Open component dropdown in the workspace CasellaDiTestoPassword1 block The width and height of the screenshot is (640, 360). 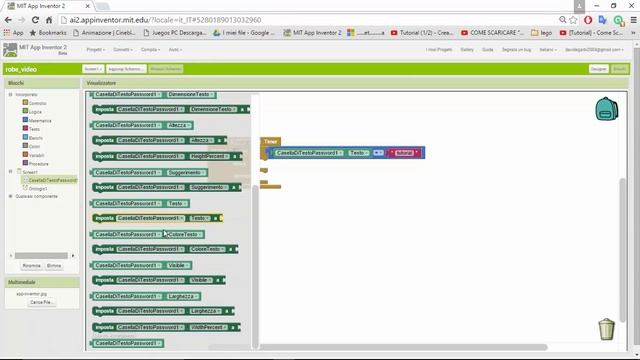(x=309, y=153)
